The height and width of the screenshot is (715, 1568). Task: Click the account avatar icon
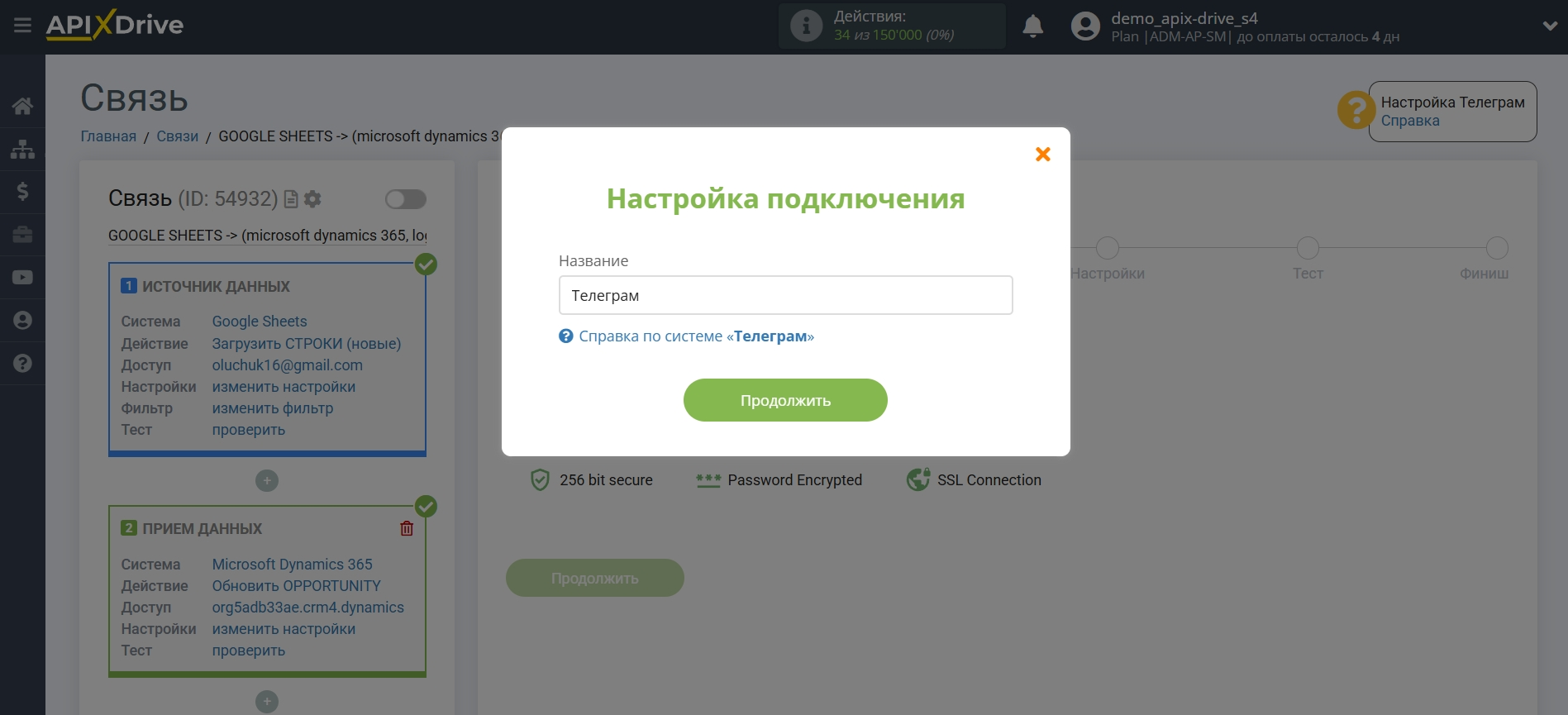click(x=1085, y=26)
